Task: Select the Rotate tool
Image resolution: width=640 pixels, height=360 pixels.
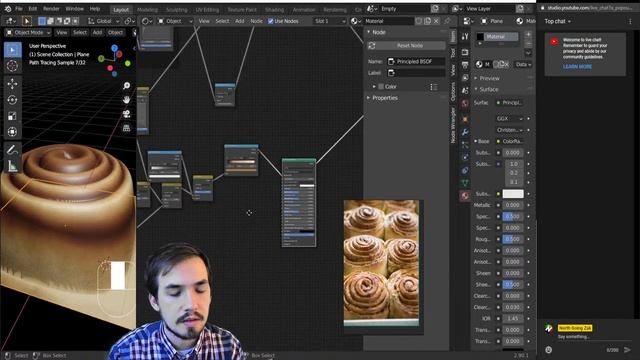Action: tap(12, 100)
